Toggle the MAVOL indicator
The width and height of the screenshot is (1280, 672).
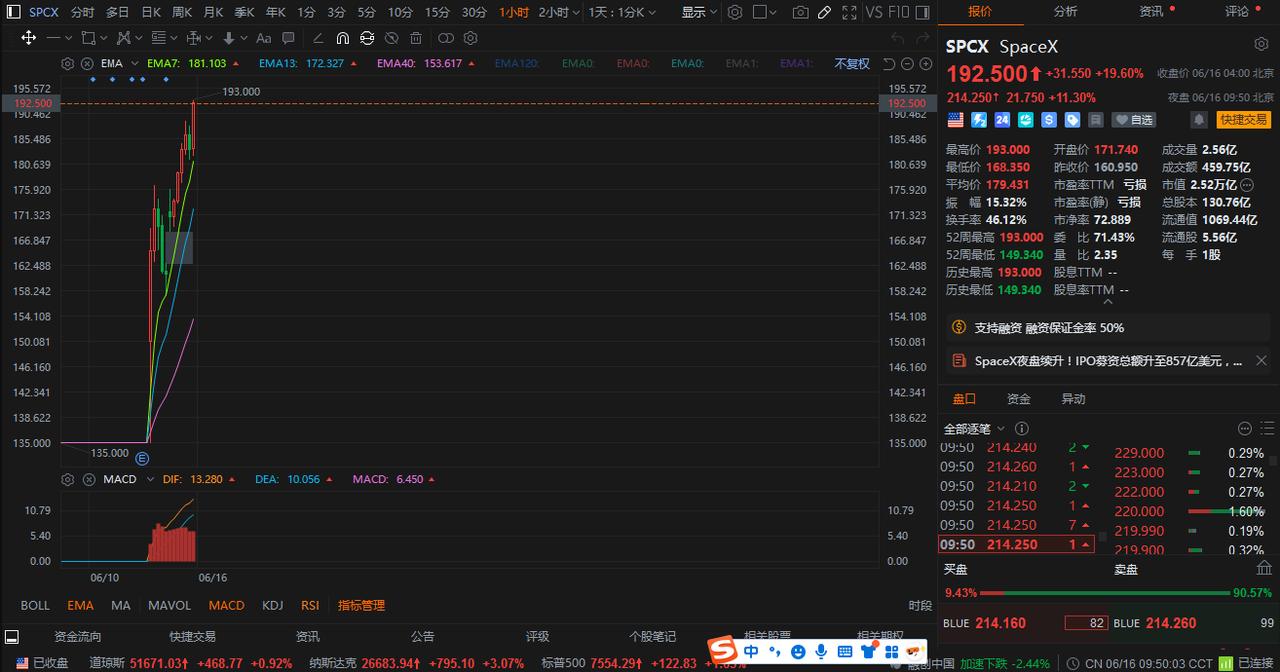[169, 605]
